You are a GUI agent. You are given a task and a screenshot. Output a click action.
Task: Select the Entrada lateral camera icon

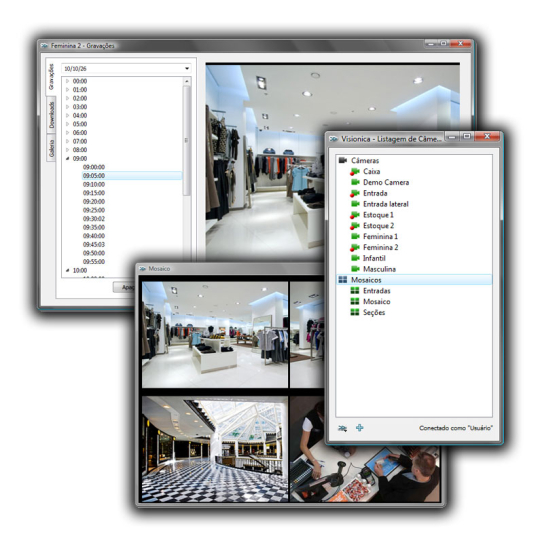[x=355, y=204]
